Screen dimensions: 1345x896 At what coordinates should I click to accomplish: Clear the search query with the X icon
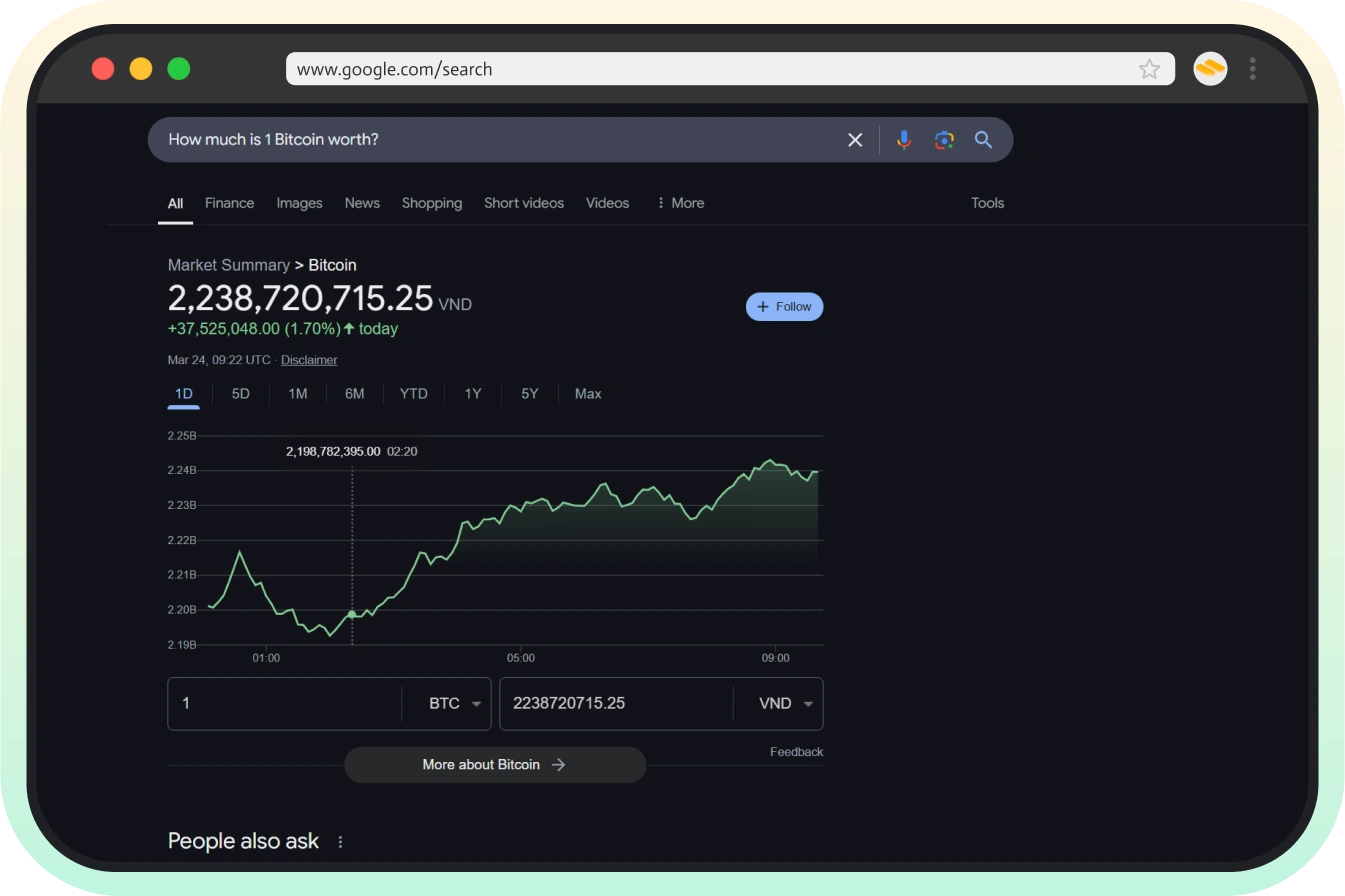pos(855,140)
